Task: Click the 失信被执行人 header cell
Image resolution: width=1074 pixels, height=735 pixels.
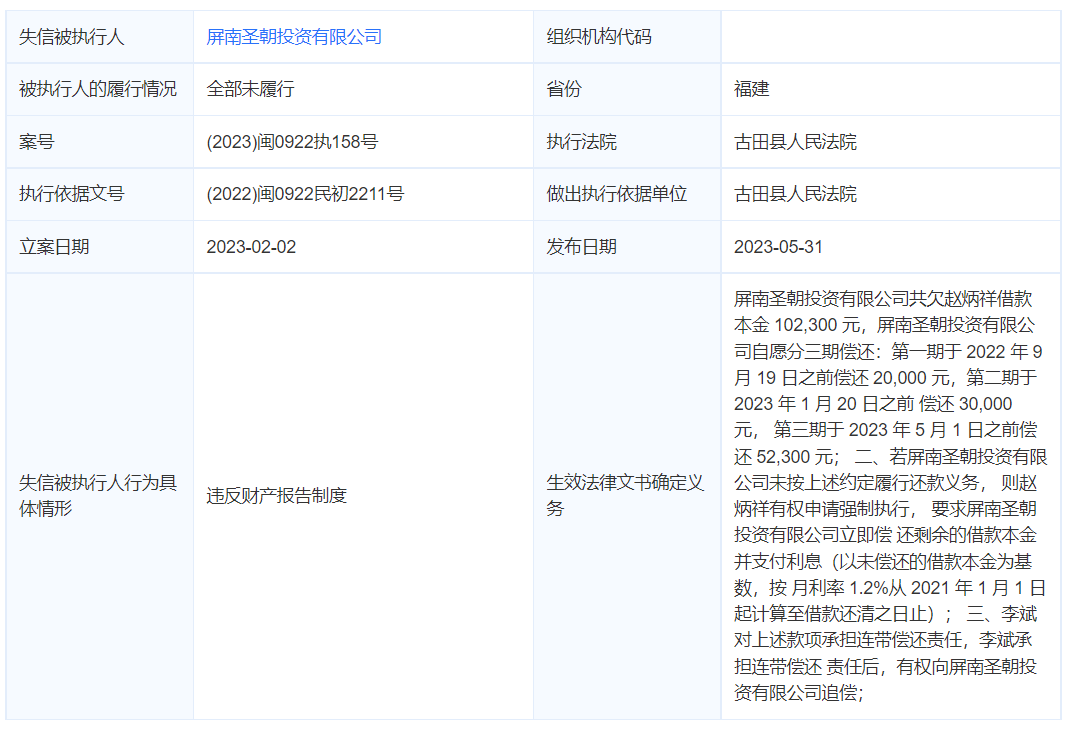Action: point(72,37)
